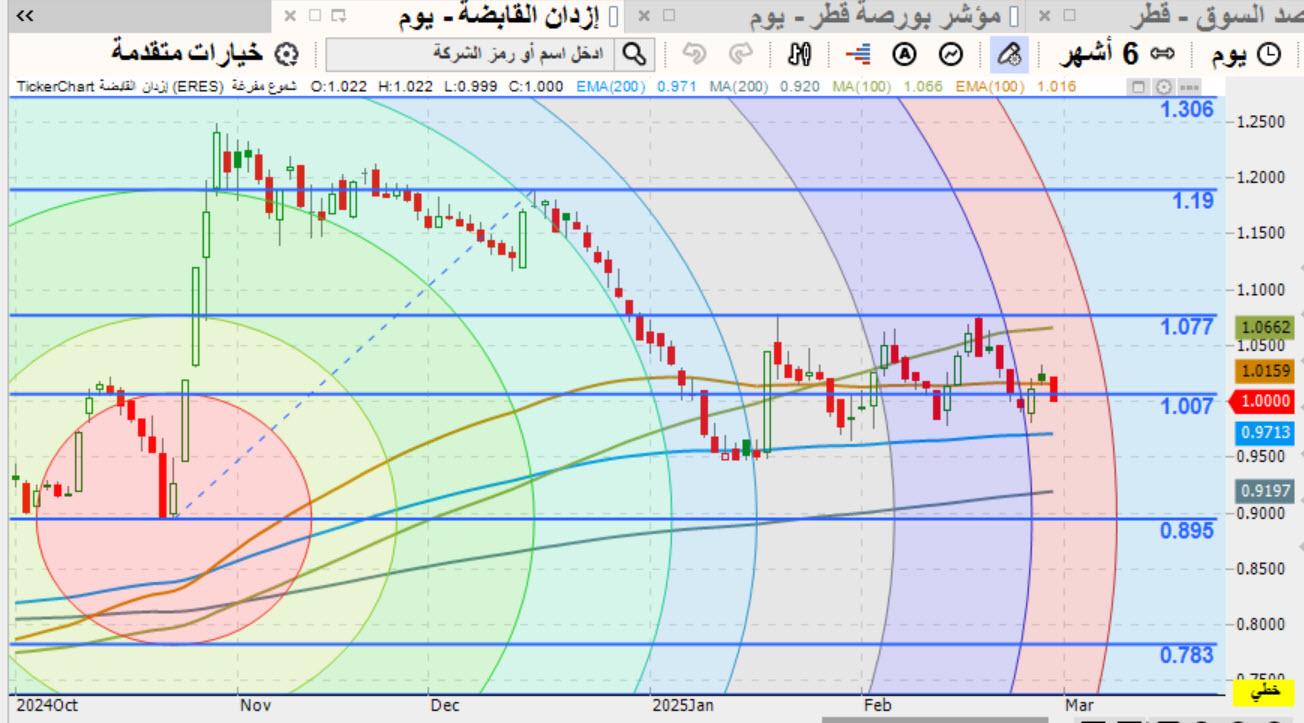Open the indicators circle chart icon
The width and height of the screenshot is (1304, 723).
(x=953, y=54)
